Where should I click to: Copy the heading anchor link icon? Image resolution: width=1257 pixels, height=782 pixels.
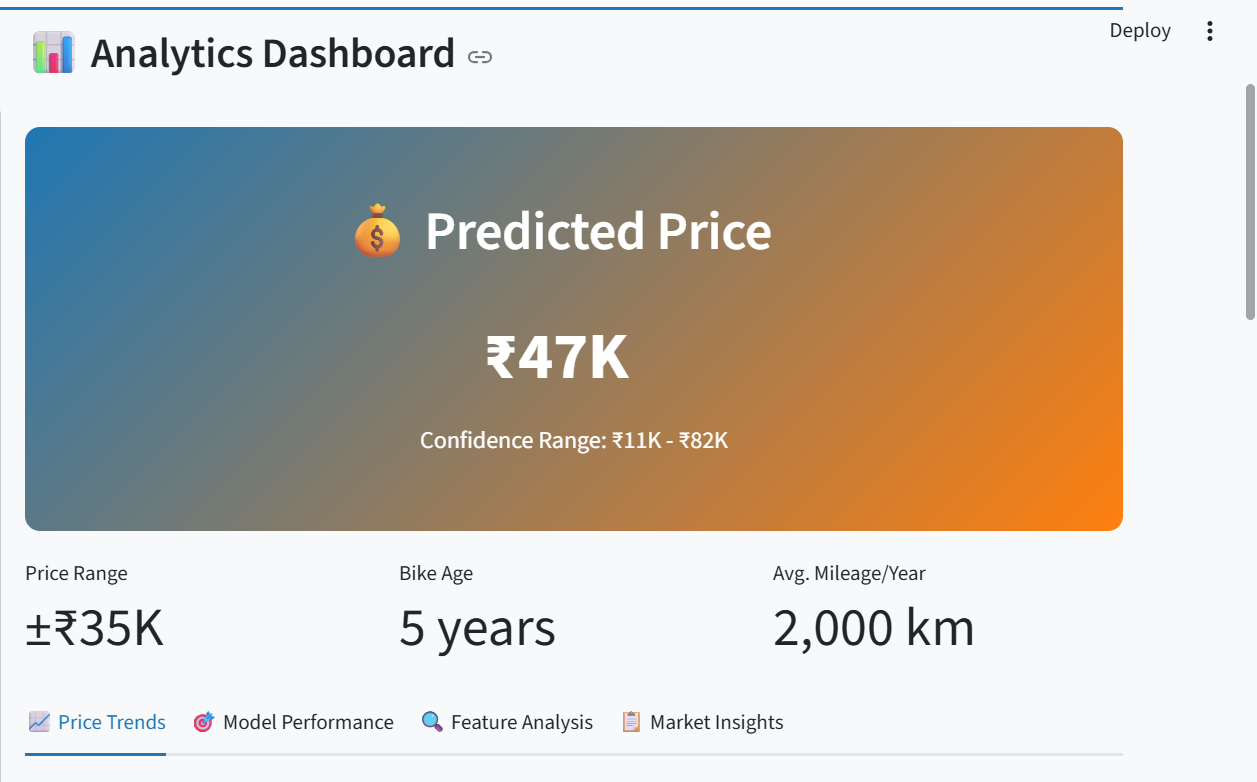point(480,57)
